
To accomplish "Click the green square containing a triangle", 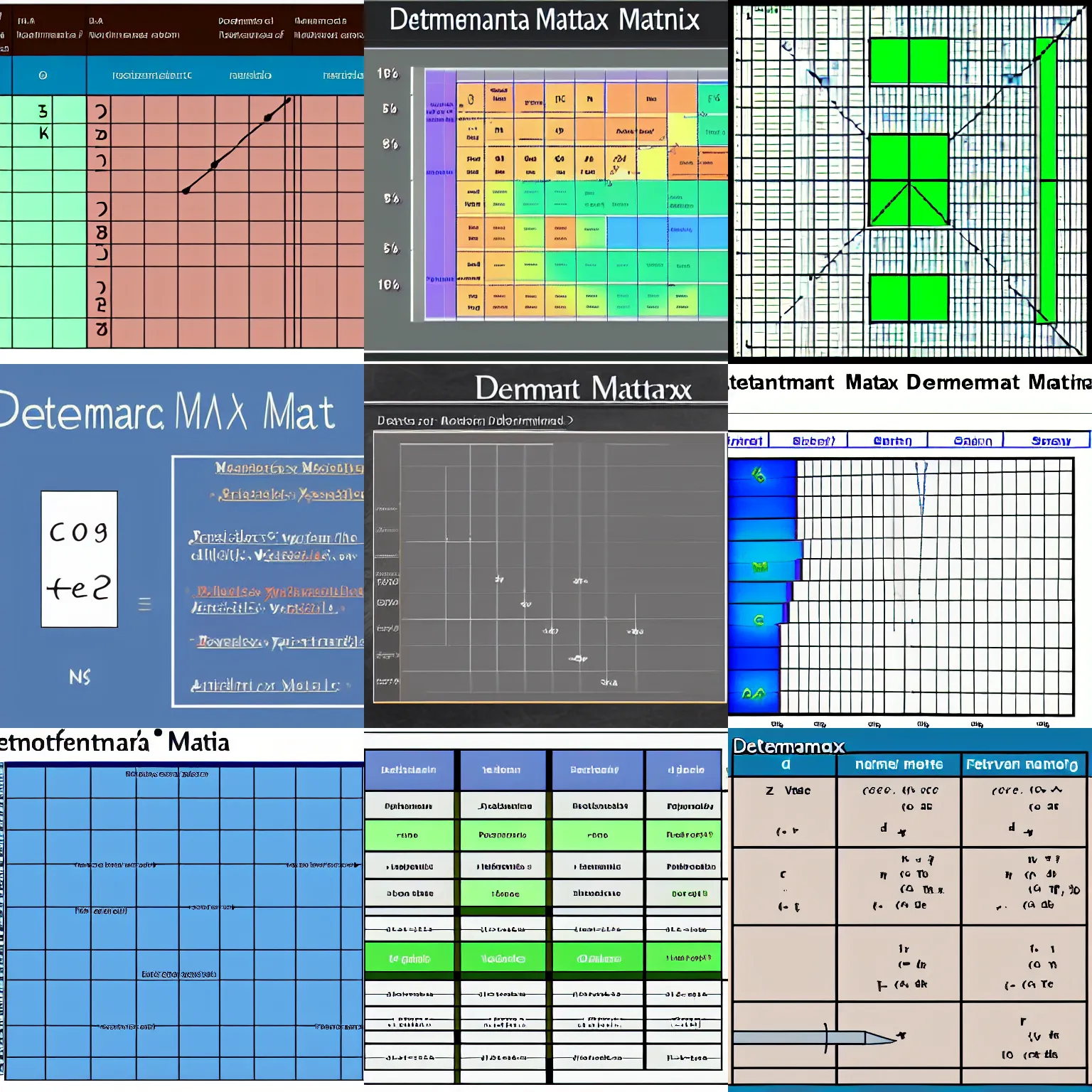I will 909,203.
